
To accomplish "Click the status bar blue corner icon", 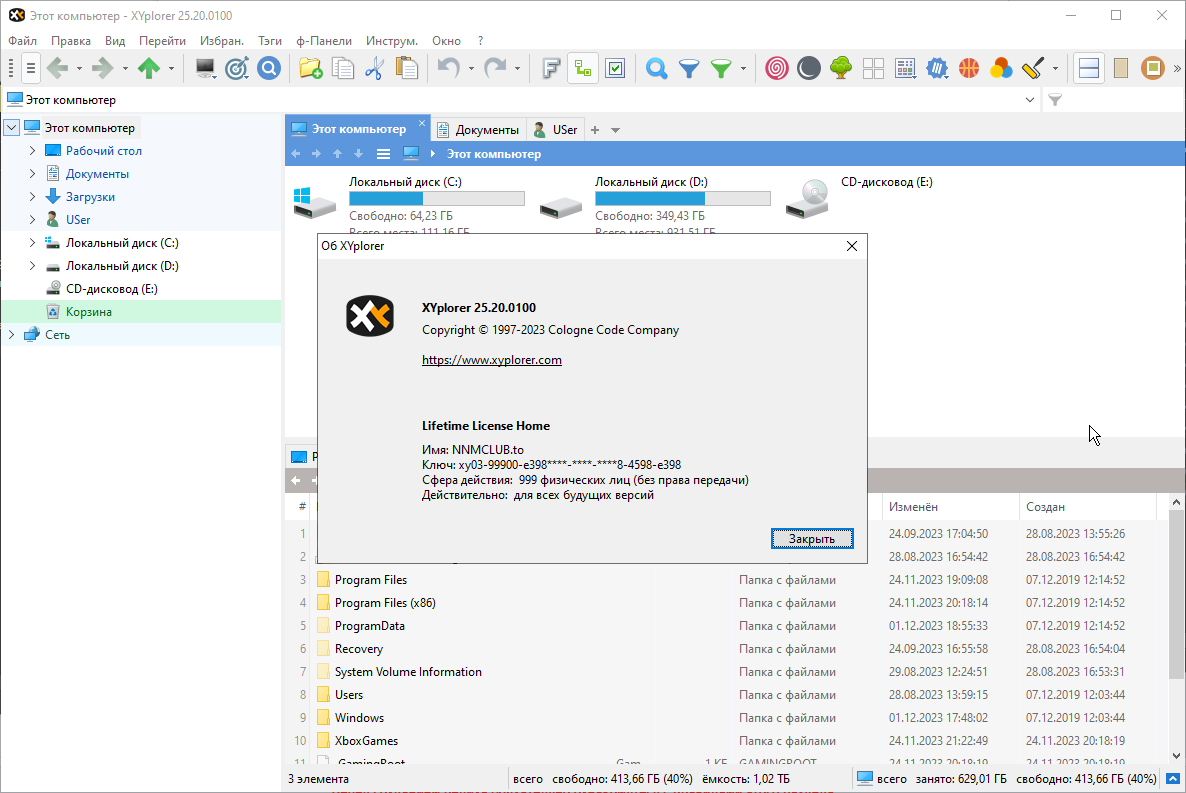I will pyautogui.click(x=1173, y=779).
